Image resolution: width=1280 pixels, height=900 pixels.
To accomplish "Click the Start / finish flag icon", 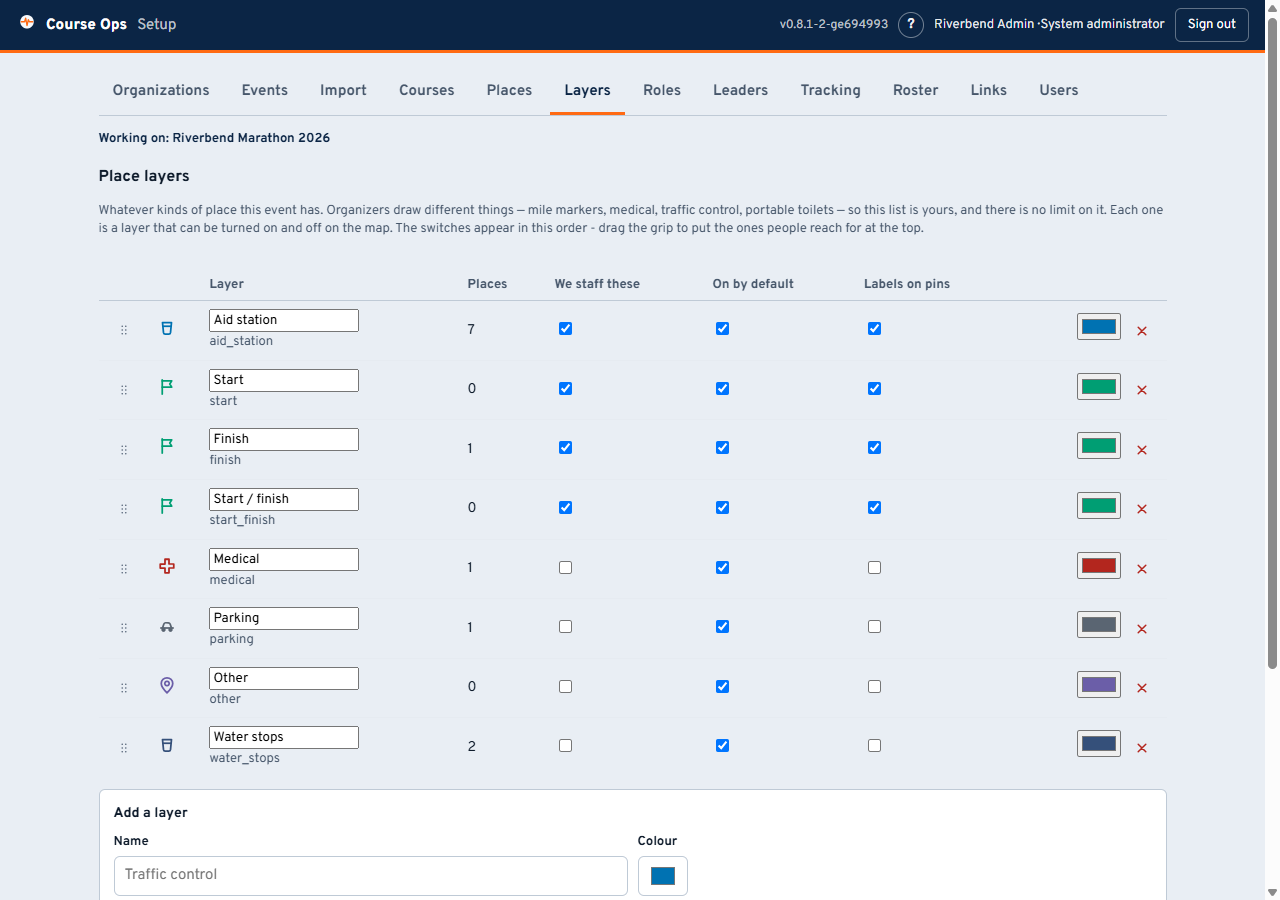I will click(167, 507).
